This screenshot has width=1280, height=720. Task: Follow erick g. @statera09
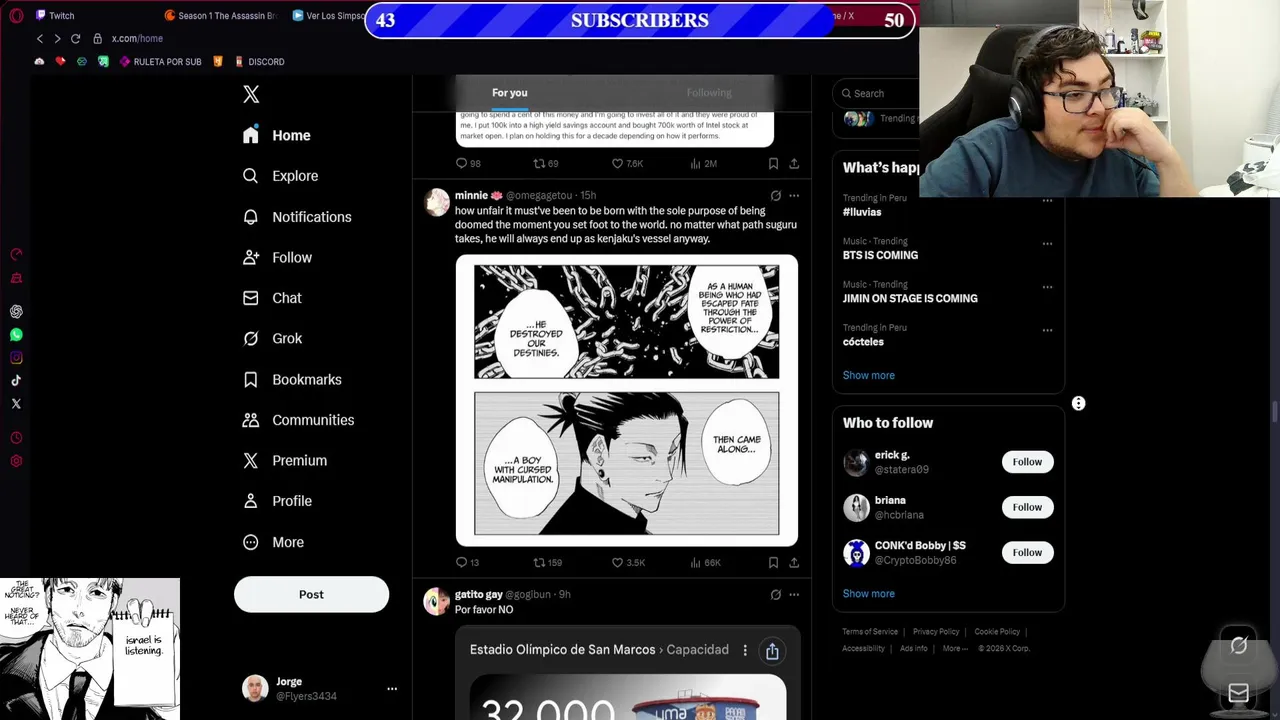pyautogui.click(x=1027, y=462)
